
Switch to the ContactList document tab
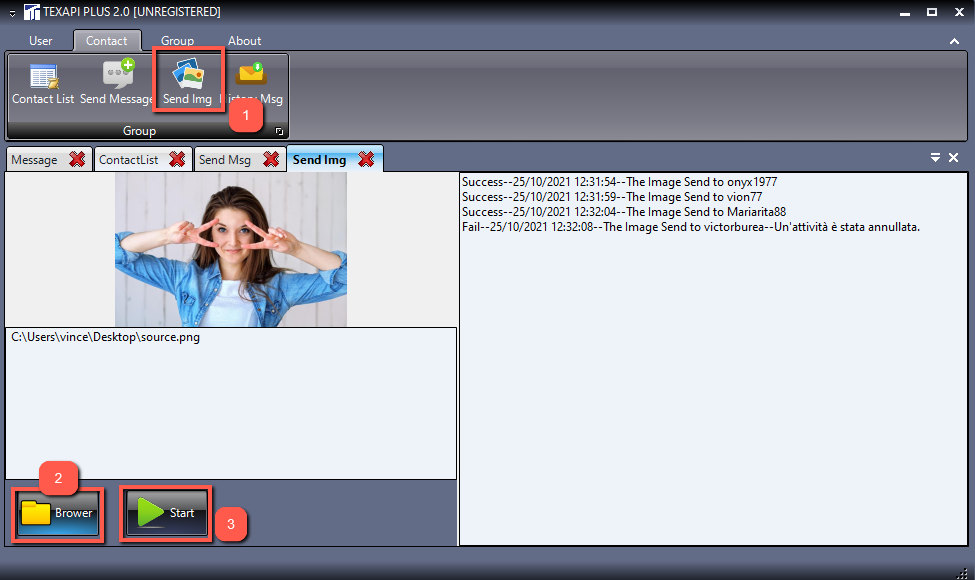pyautogui.click(x=128, y=160)
